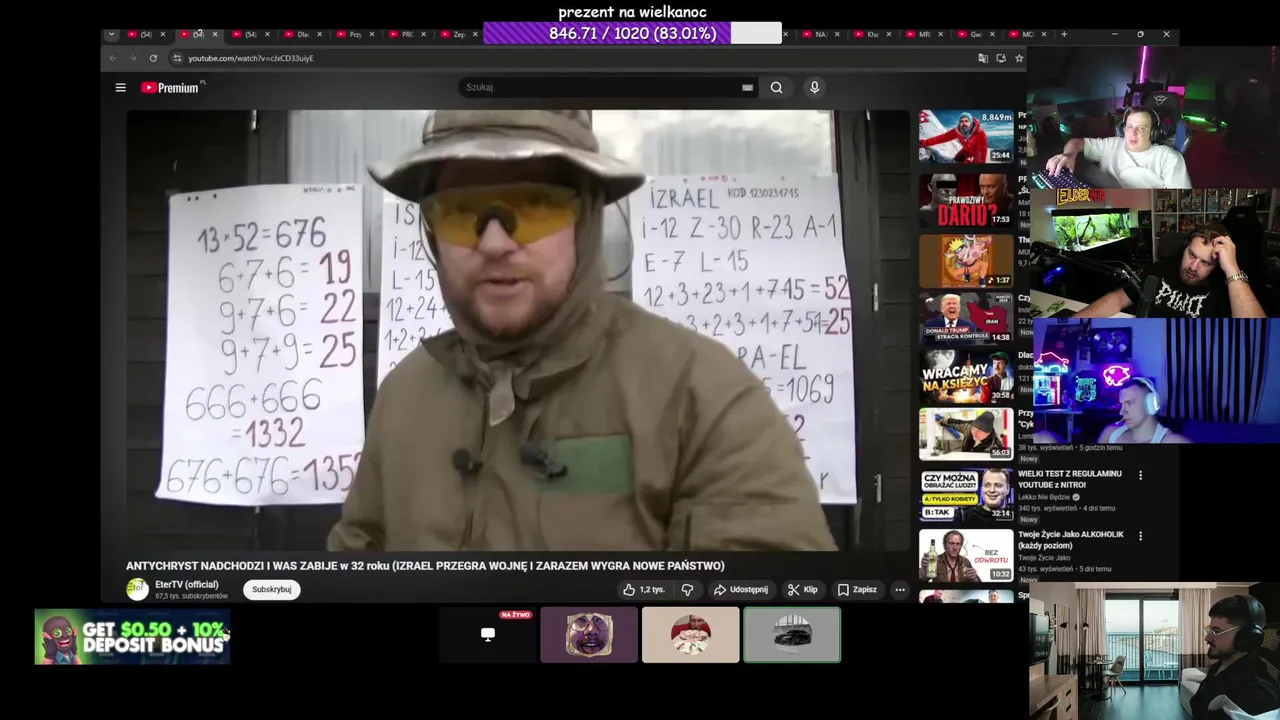
Task: Open the 56:03 recommended video thumbnail
Action: [966, 434]
